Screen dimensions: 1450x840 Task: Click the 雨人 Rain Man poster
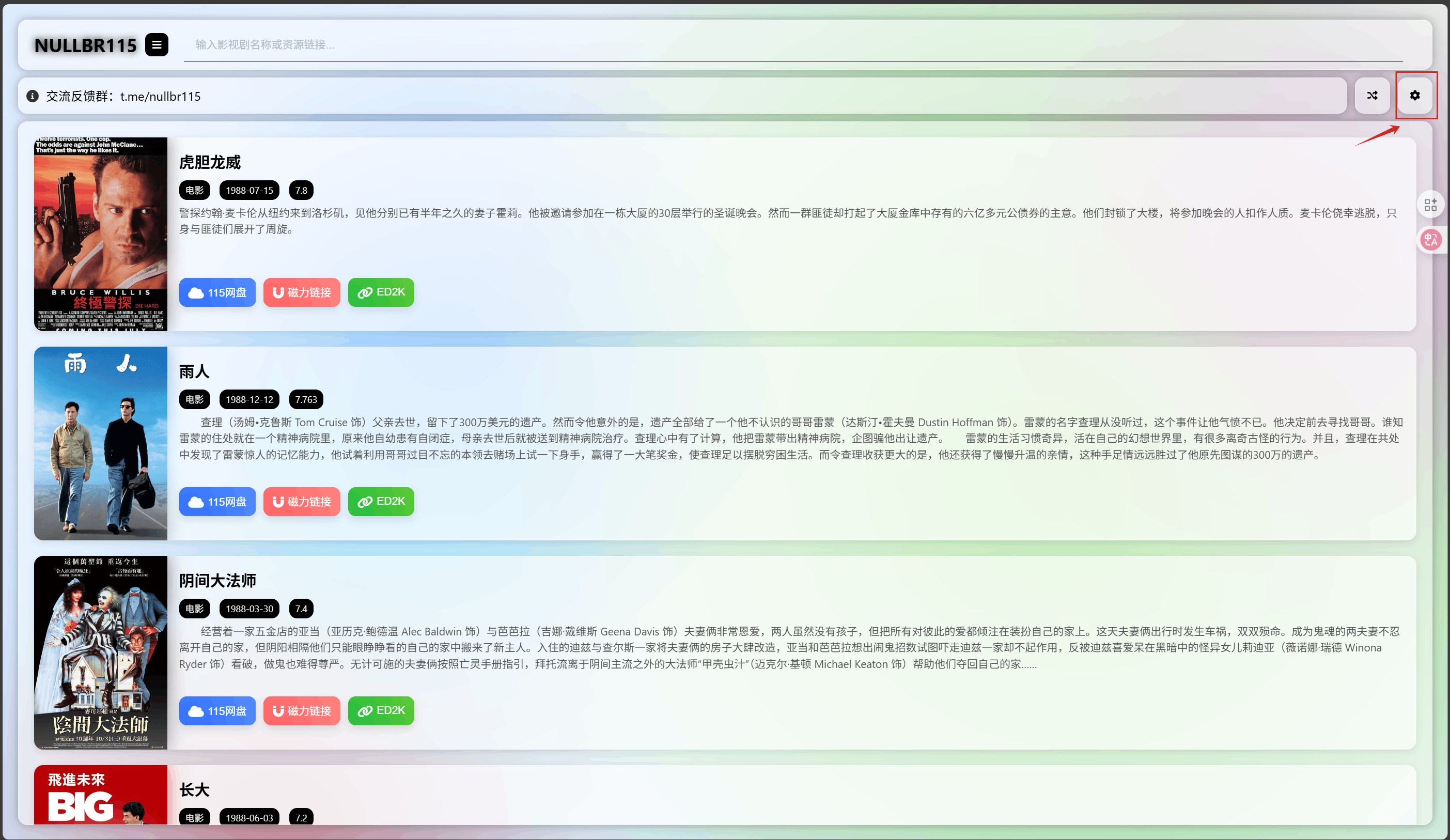[101, 443]
